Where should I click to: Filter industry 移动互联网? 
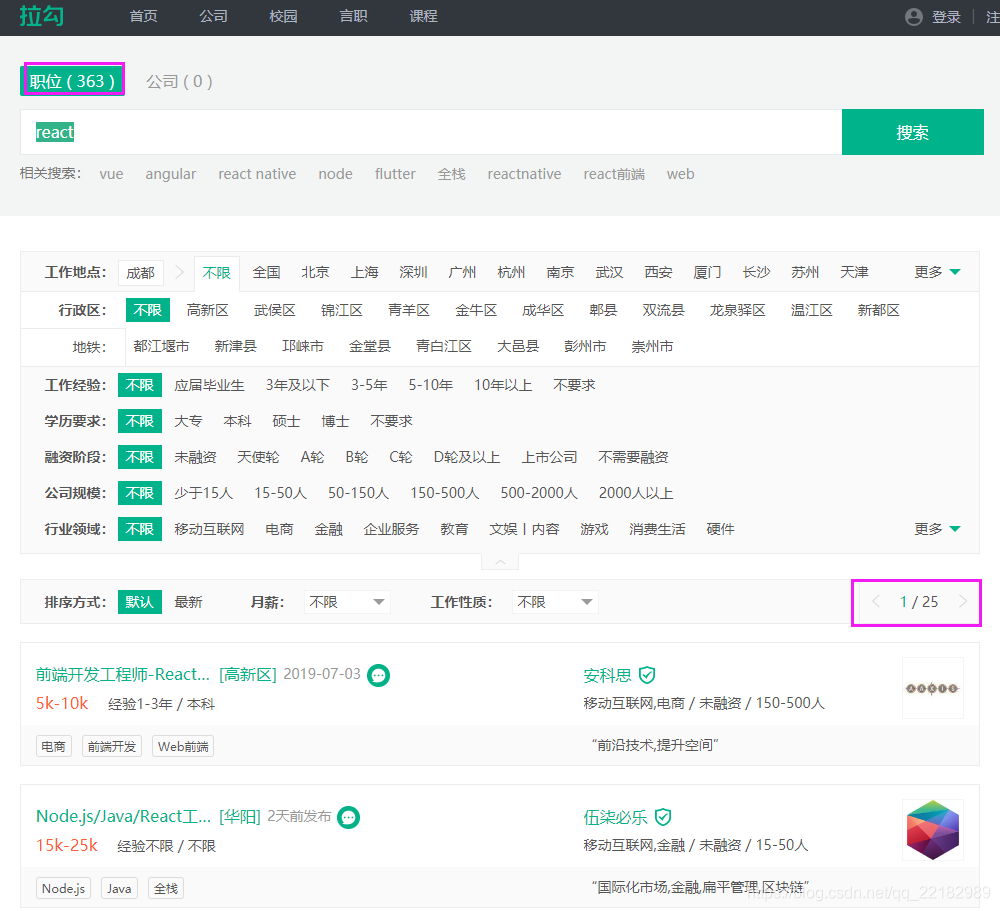(209, 529)
